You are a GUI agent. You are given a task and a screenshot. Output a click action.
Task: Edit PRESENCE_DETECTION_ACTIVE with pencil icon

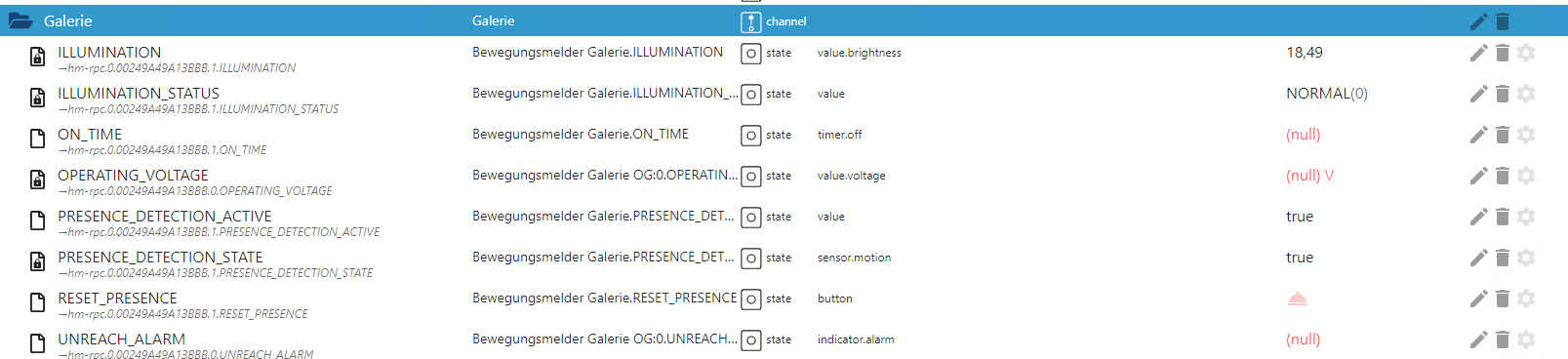(x=1478, y=217)
